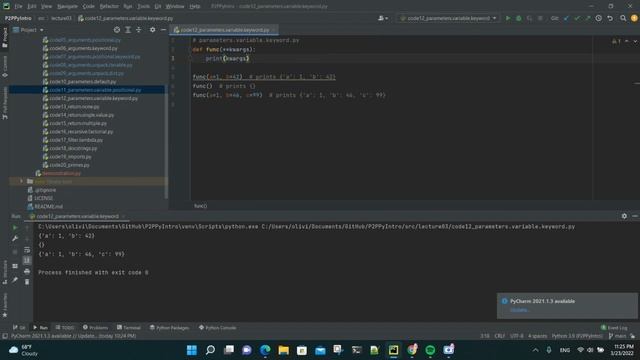Open Microsoft Edge from the taskbar
This screenshot has width=640, height=360.
coord(265,350)
